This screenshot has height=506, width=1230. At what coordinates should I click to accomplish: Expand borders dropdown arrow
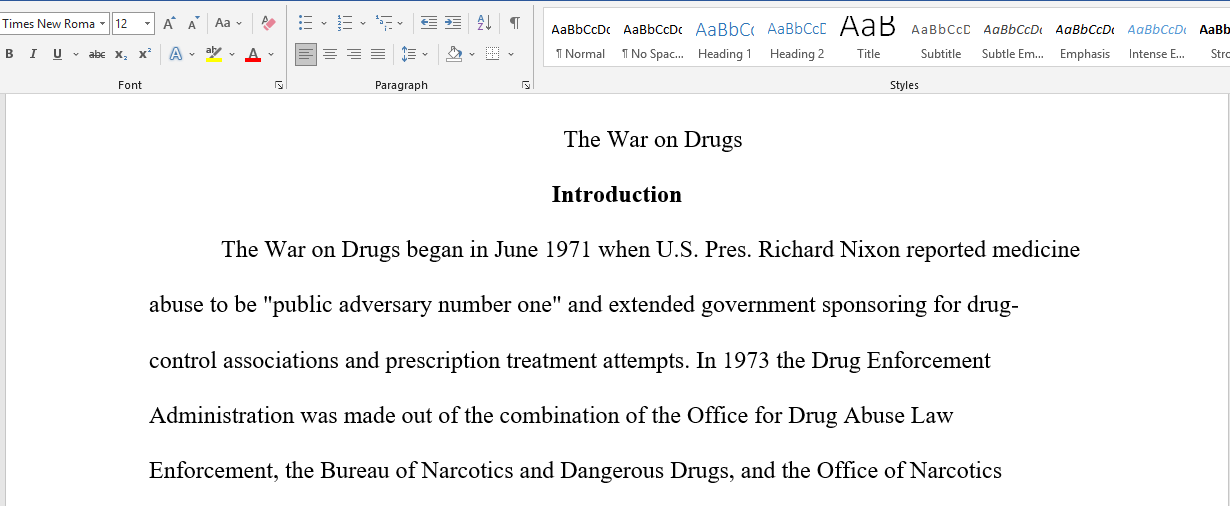coord(510,54)
